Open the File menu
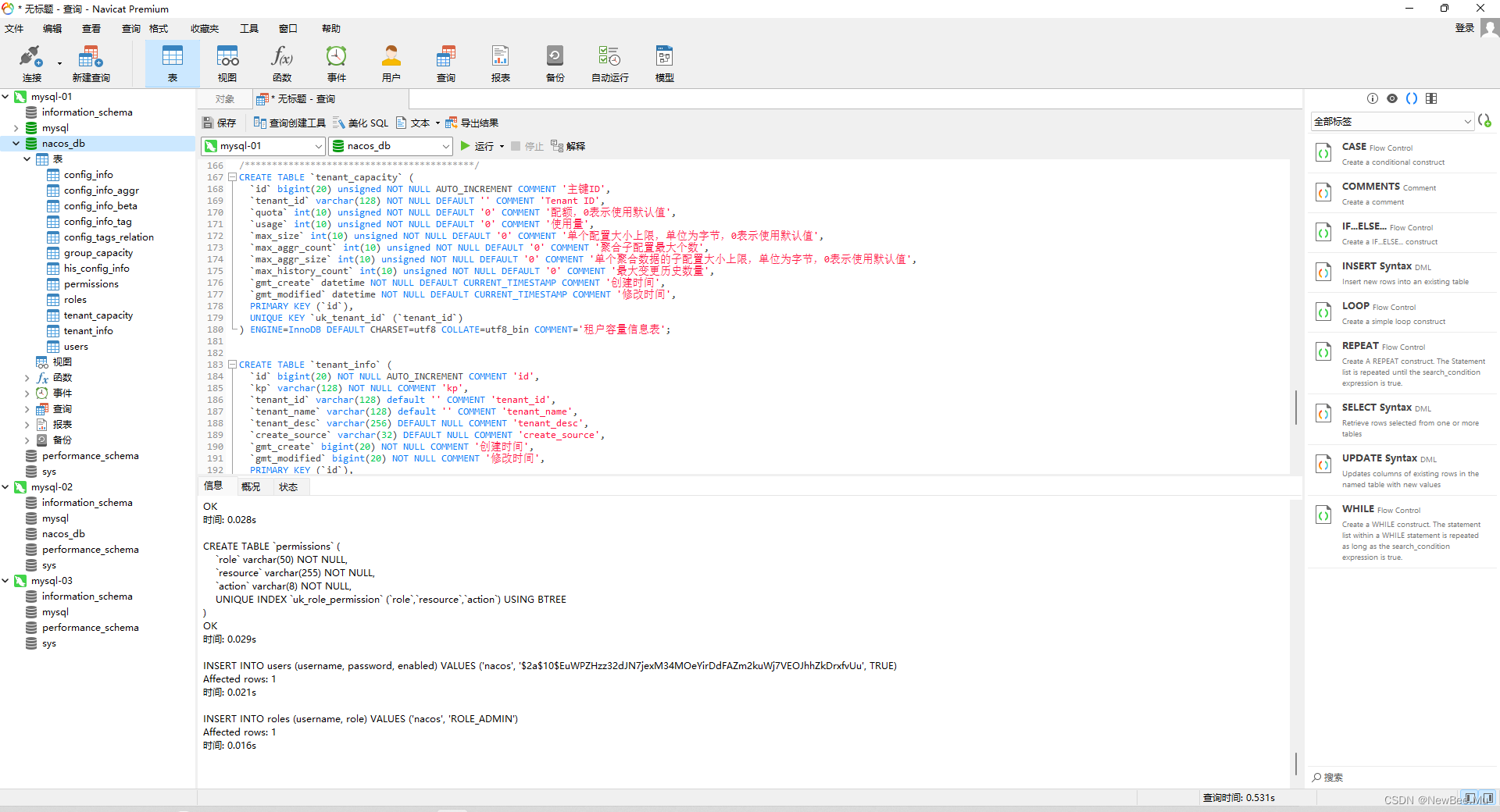Image resolution: width=1500 pixels, height=812 pixels. click(14, 29)
